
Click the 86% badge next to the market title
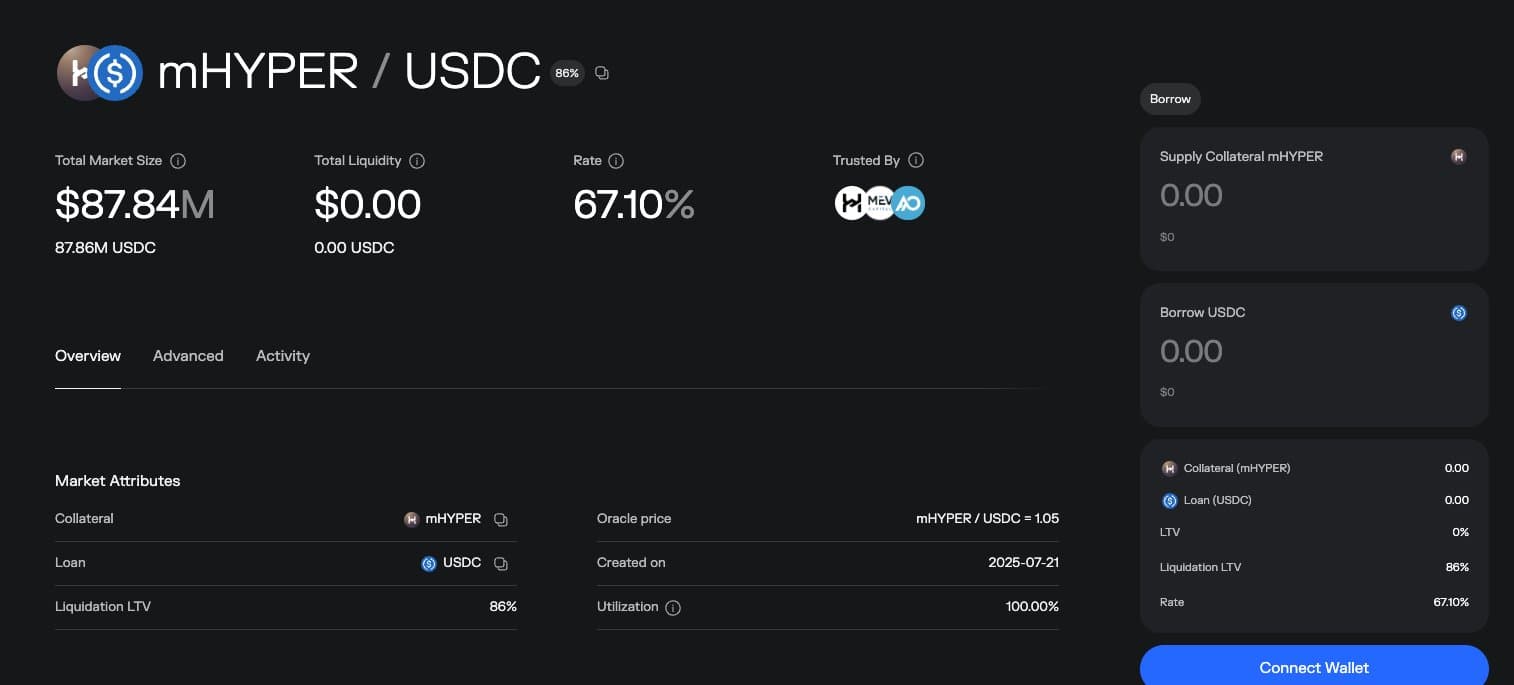[x=566, y=73]
